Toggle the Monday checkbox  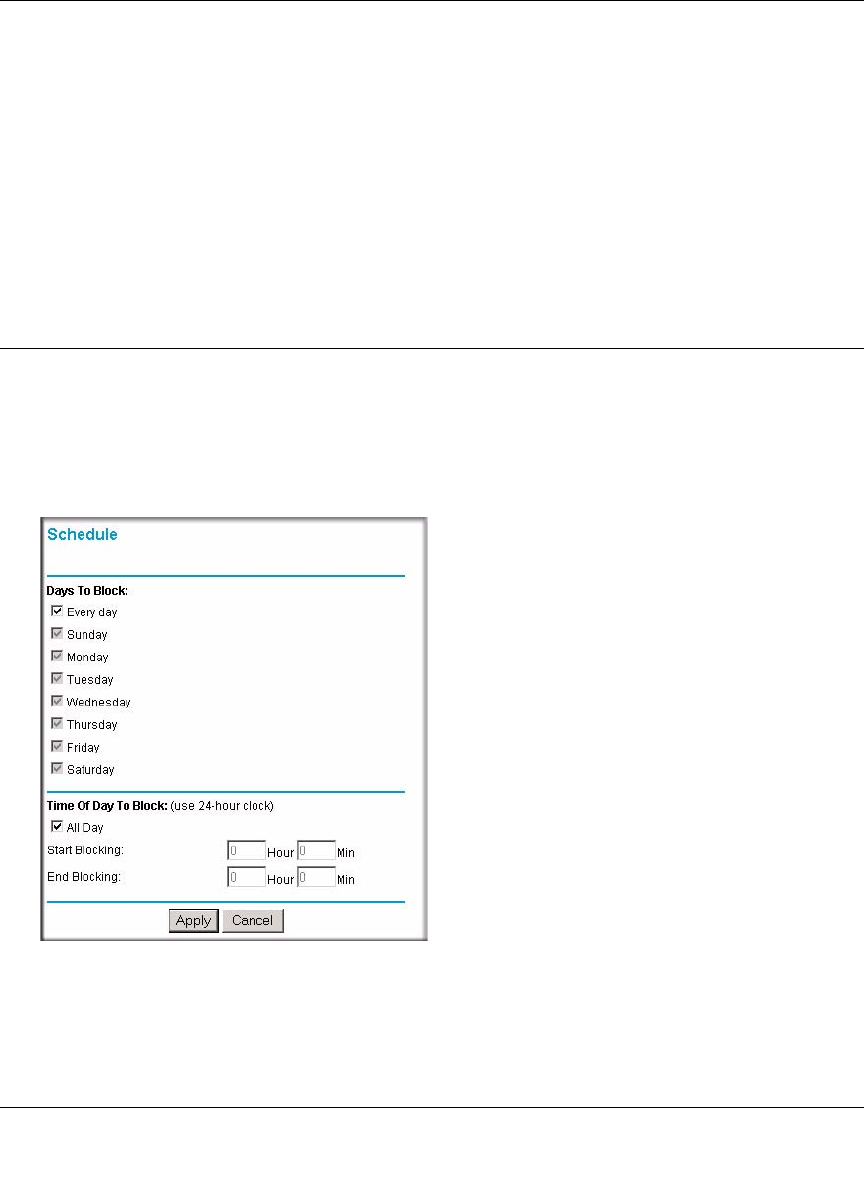click(x=57, y=656)
